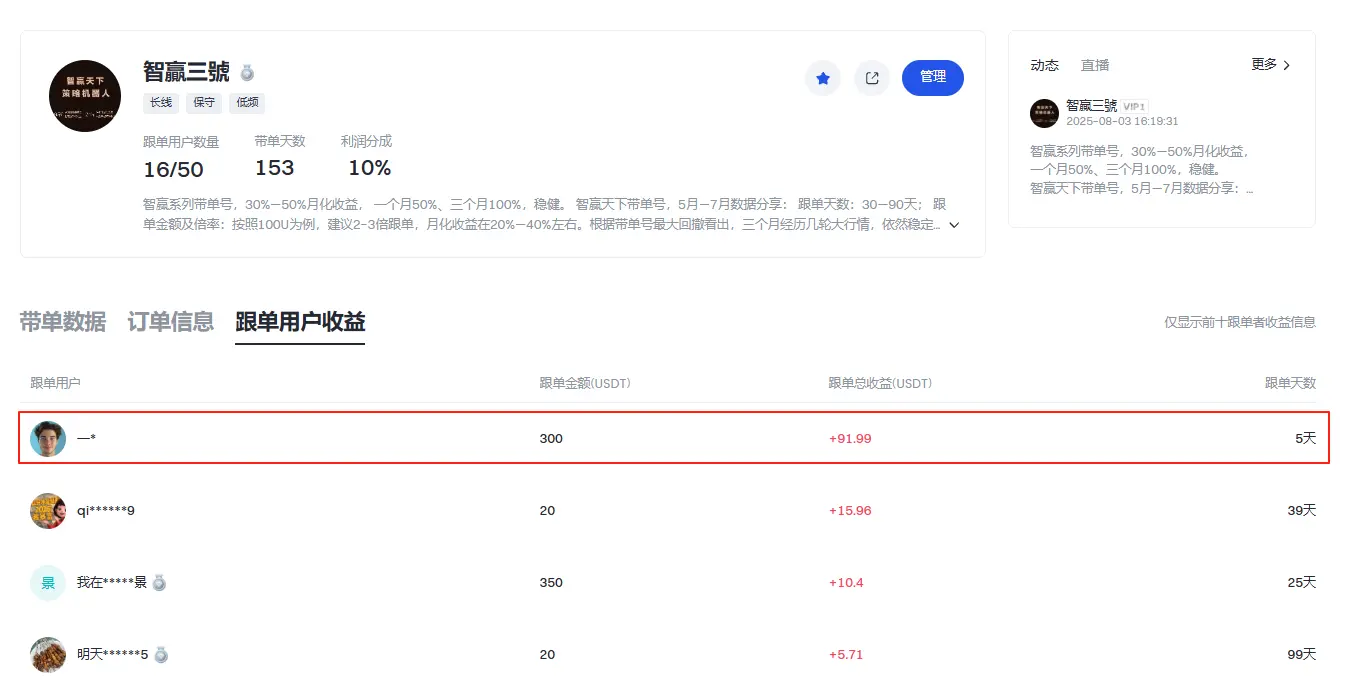Click the medal icon next to 我在*****景
1350x700 pixels.
159,582
